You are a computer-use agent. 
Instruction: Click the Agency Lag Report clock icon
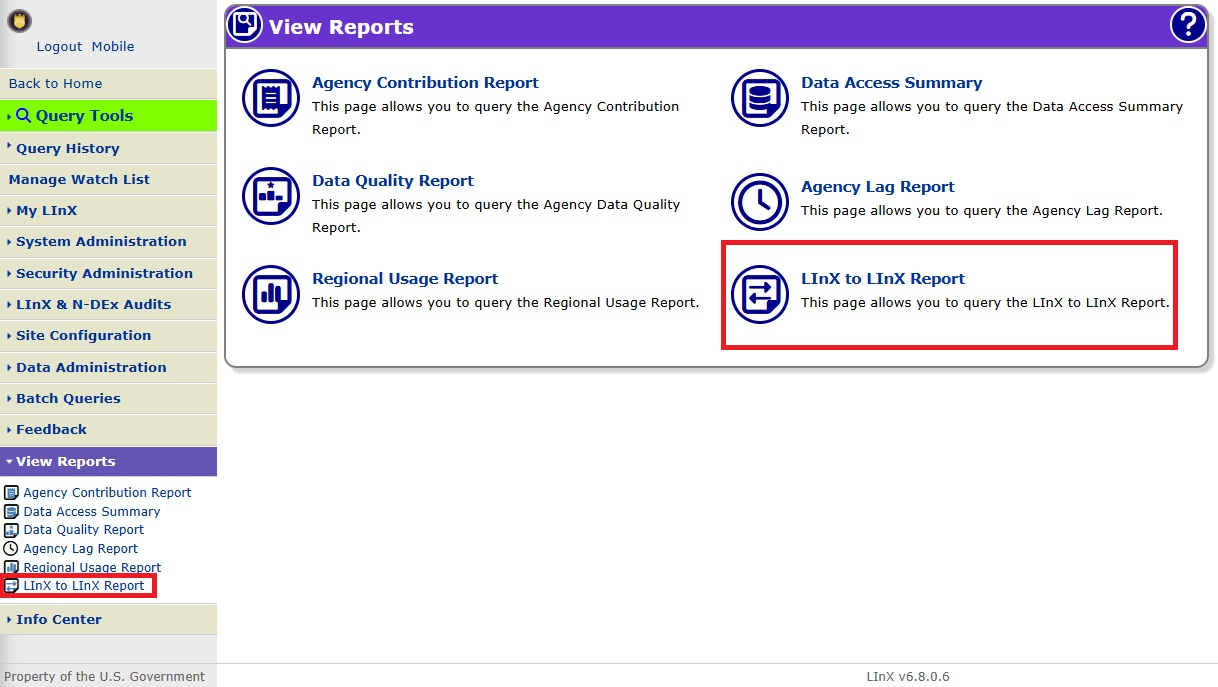coord(760,202)
